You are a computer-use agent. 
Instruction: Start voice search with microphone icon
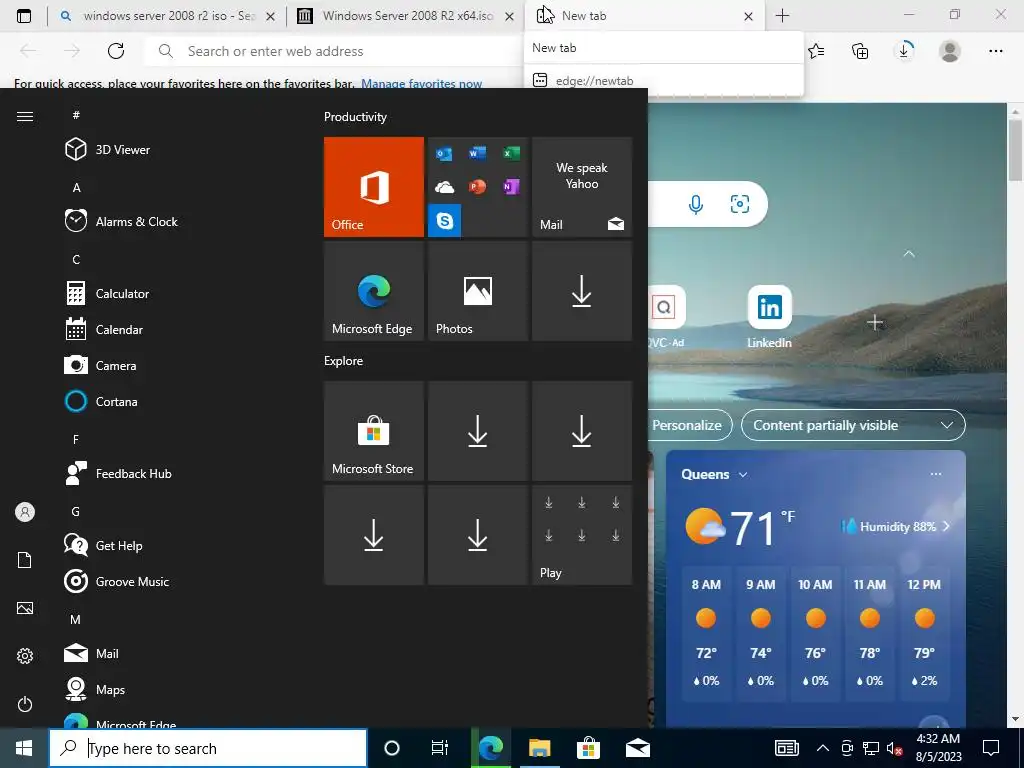(696, 204)
